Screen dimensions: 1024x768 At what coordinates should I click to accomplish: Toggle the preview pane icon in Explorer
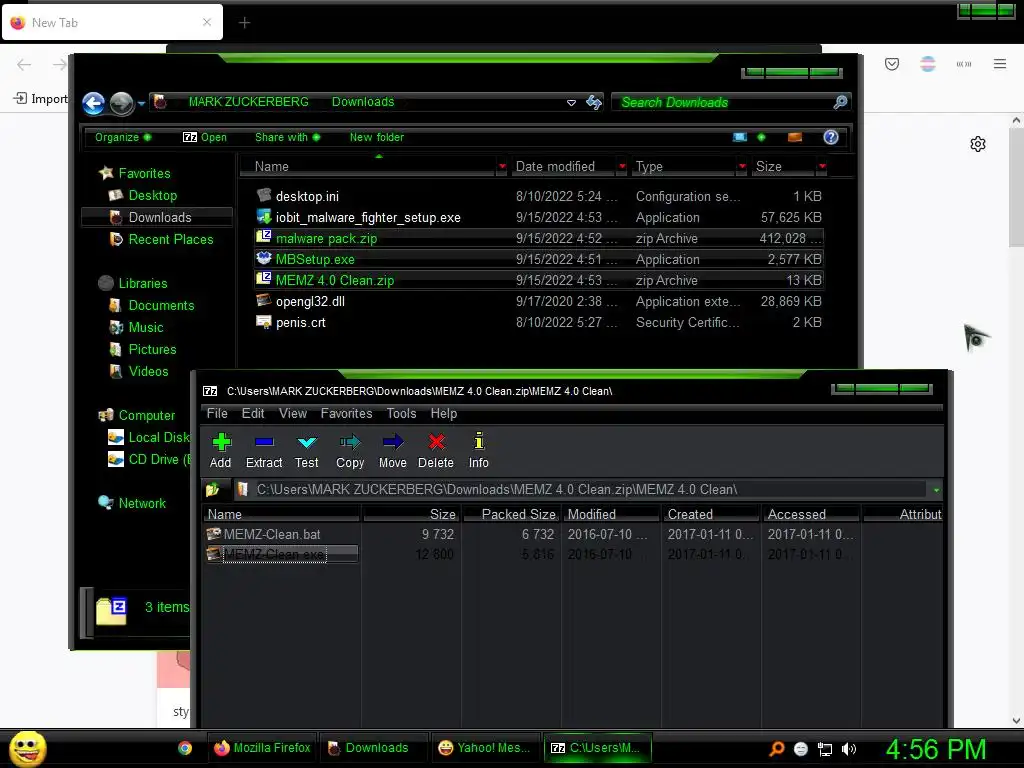(795, 137)
